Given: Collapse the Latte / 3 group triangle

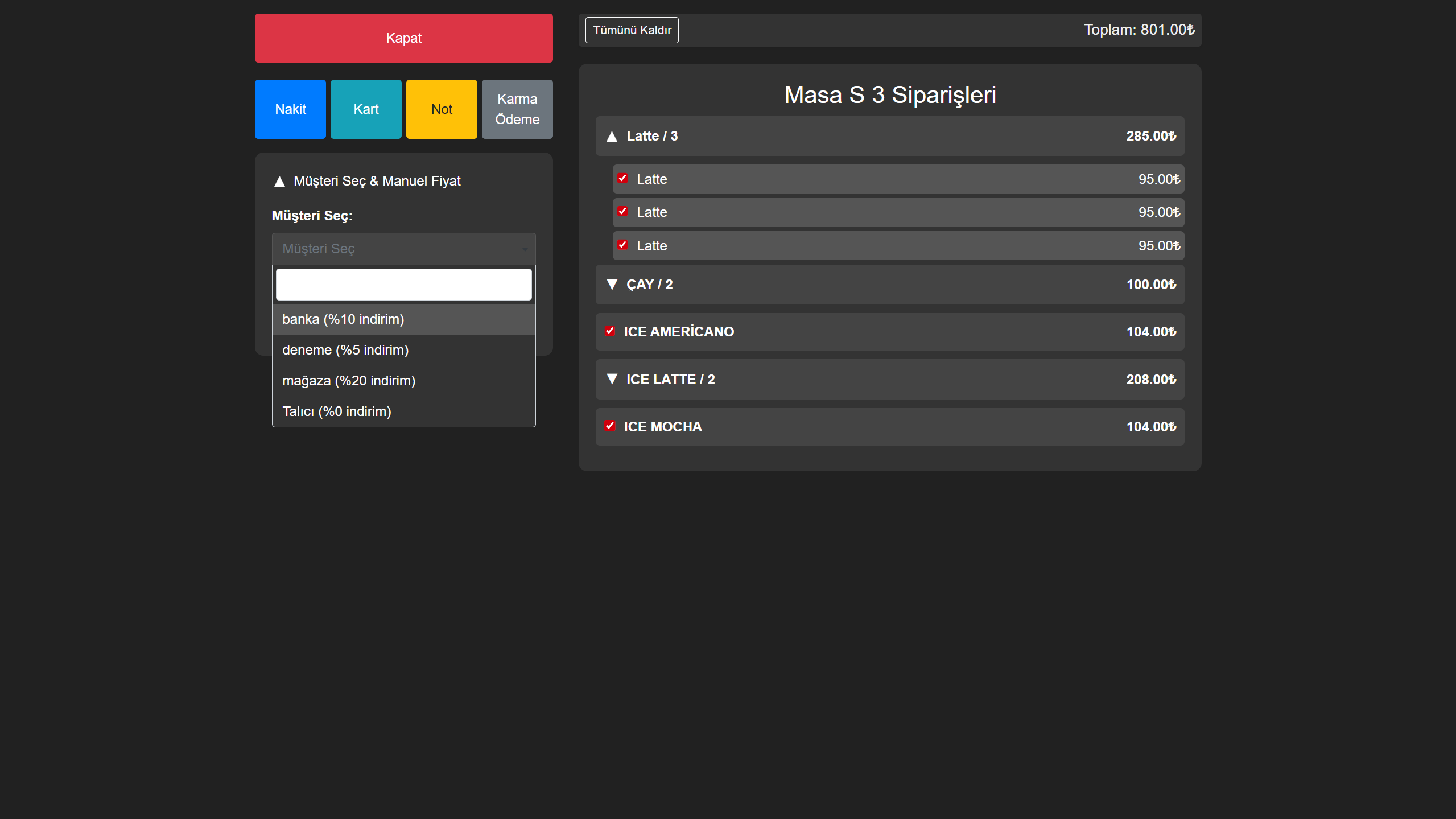Looking at the screenshot, I should (612, 137).
